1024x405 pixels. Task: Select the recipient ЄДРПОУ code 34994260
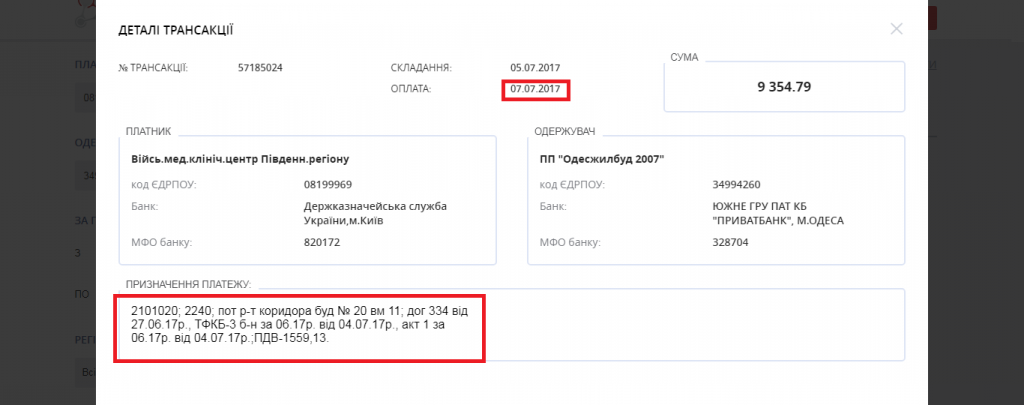[735, 184]
